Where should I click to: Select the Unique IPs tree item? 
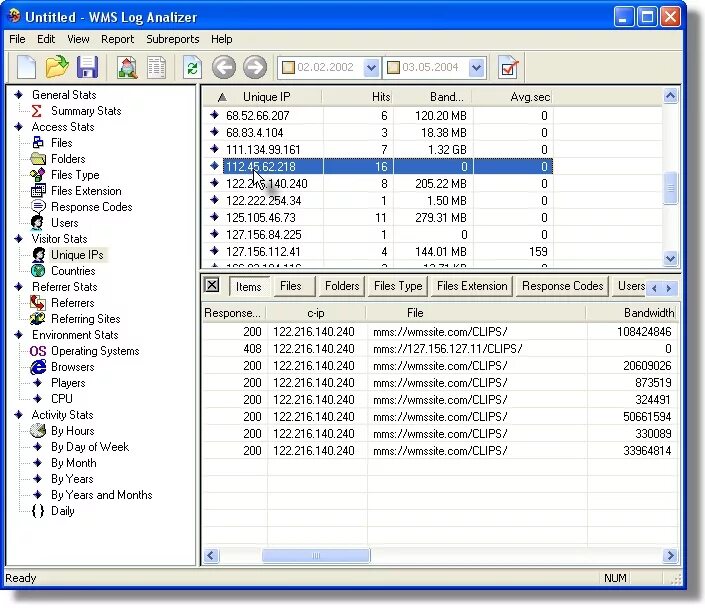[77, 255]
